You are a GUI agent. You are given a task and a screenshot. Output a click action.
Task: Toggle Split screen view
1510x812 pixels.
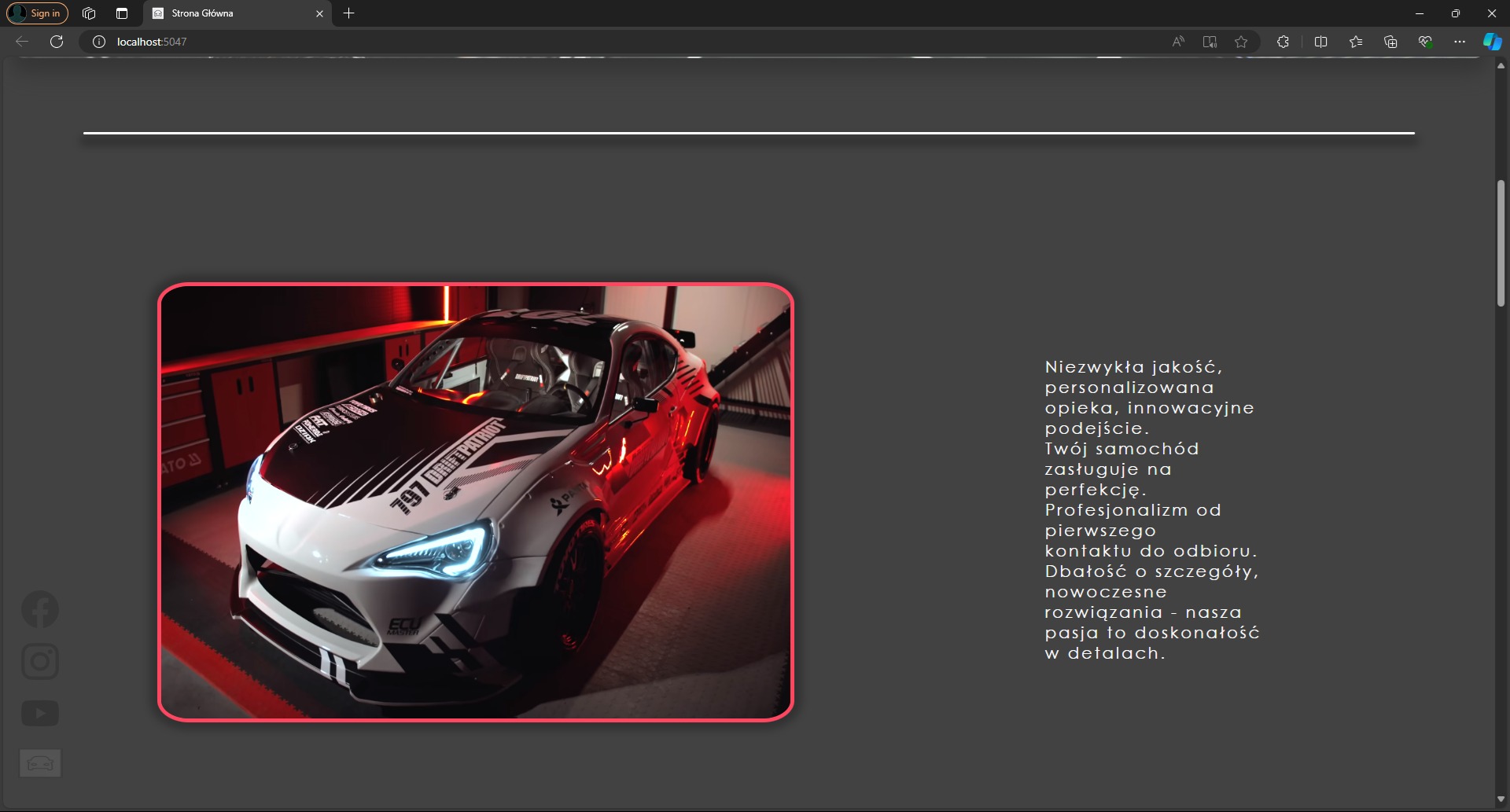coord(1321,42)
